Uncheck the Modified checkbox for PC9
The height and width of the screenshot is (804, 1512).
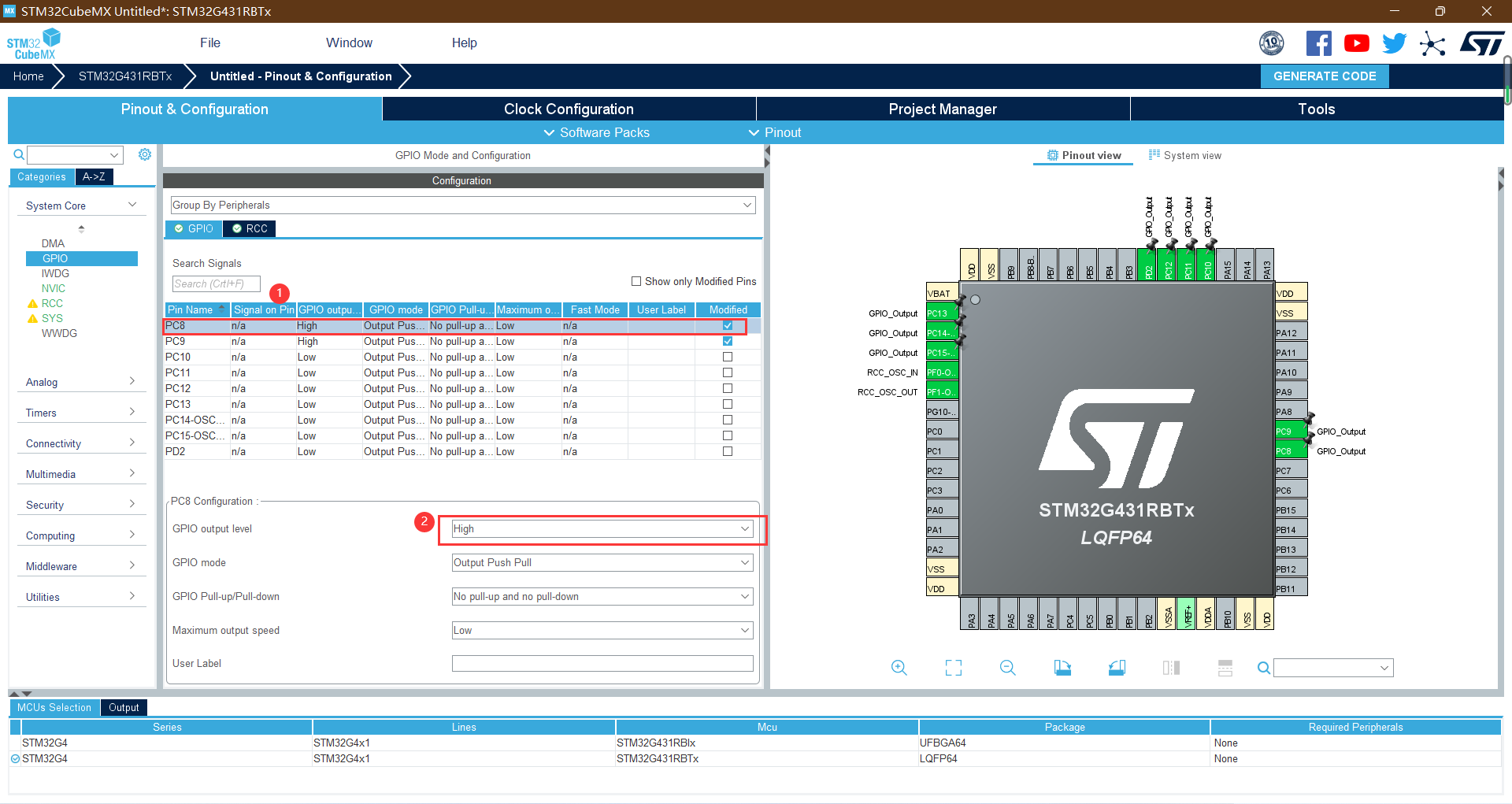tap(726, 341)
